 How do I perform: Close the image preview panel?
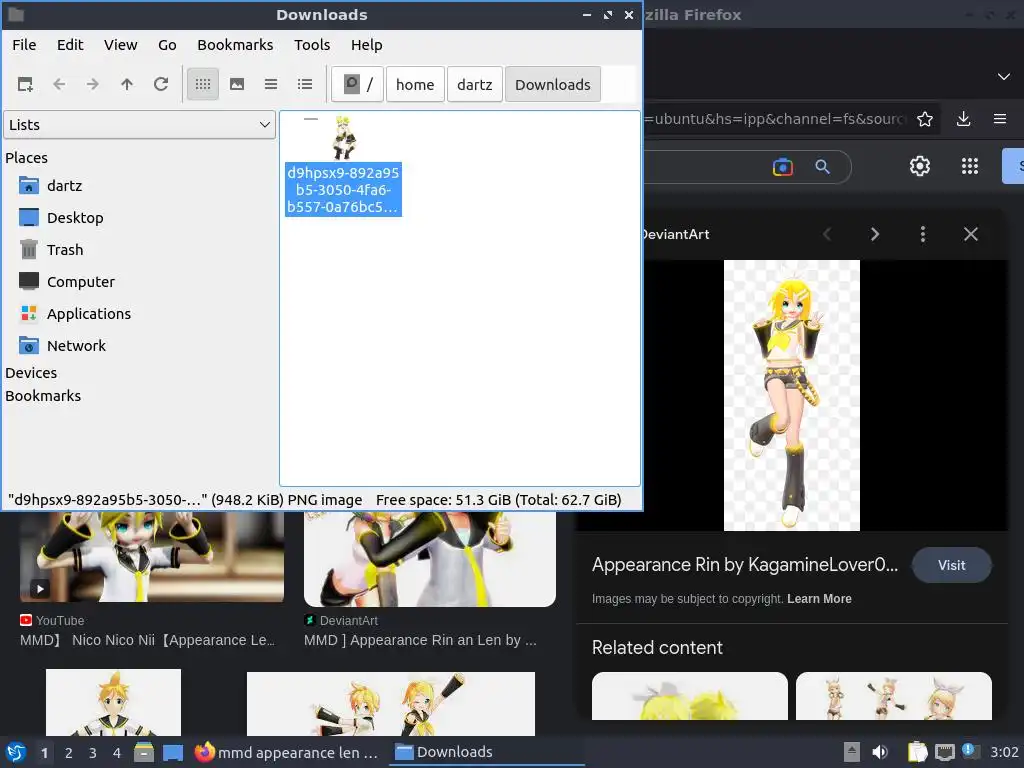click(971, 234)
